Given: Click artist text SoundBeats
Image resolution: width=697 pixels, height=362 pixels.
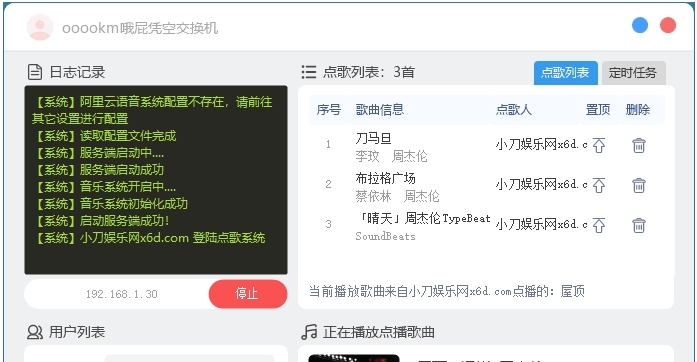Looking at the screenshot, I should [x=385, y=236].
